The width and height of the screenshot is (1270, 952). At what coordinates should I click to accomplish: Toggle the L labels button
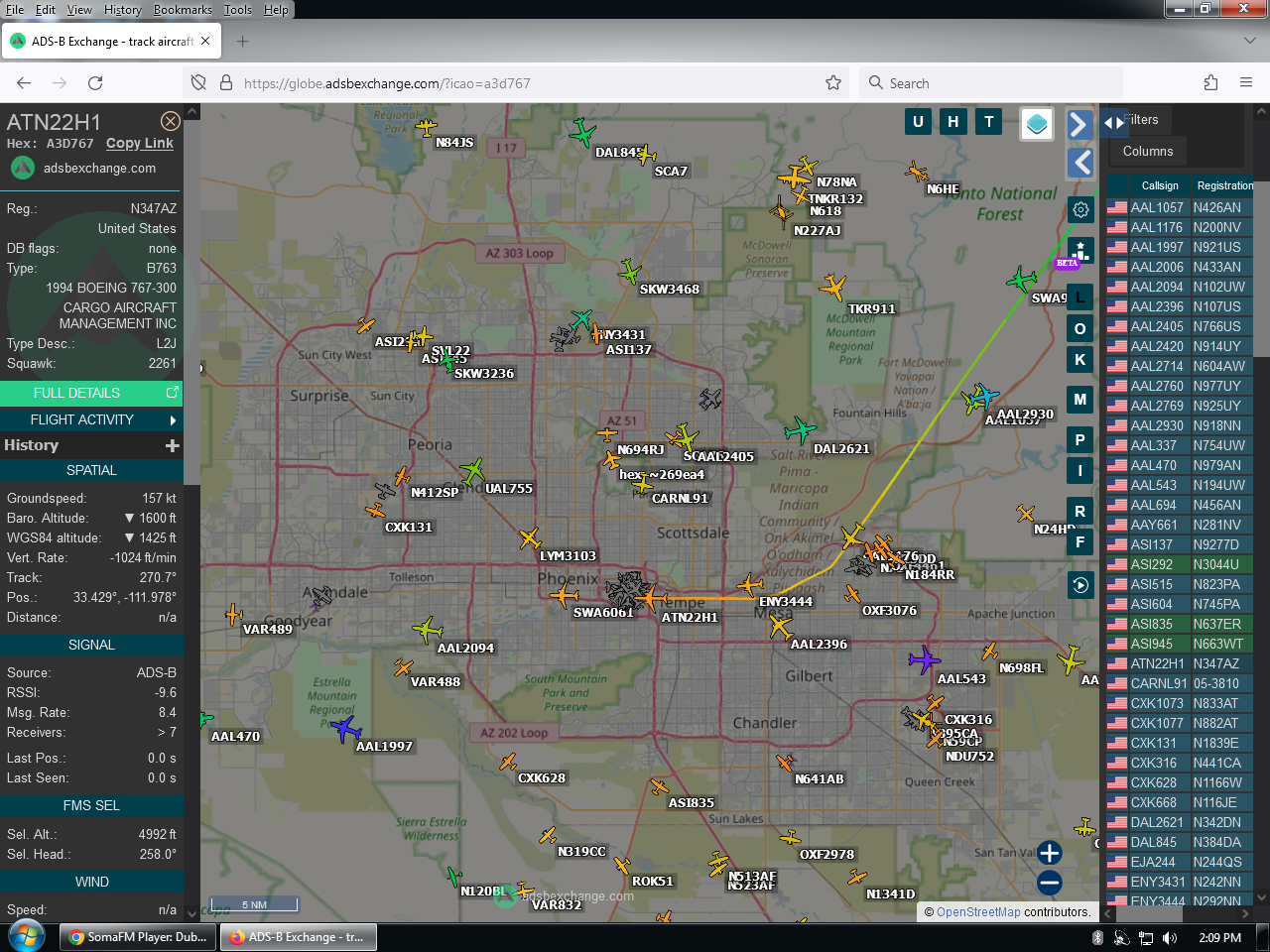point(1080,297)
